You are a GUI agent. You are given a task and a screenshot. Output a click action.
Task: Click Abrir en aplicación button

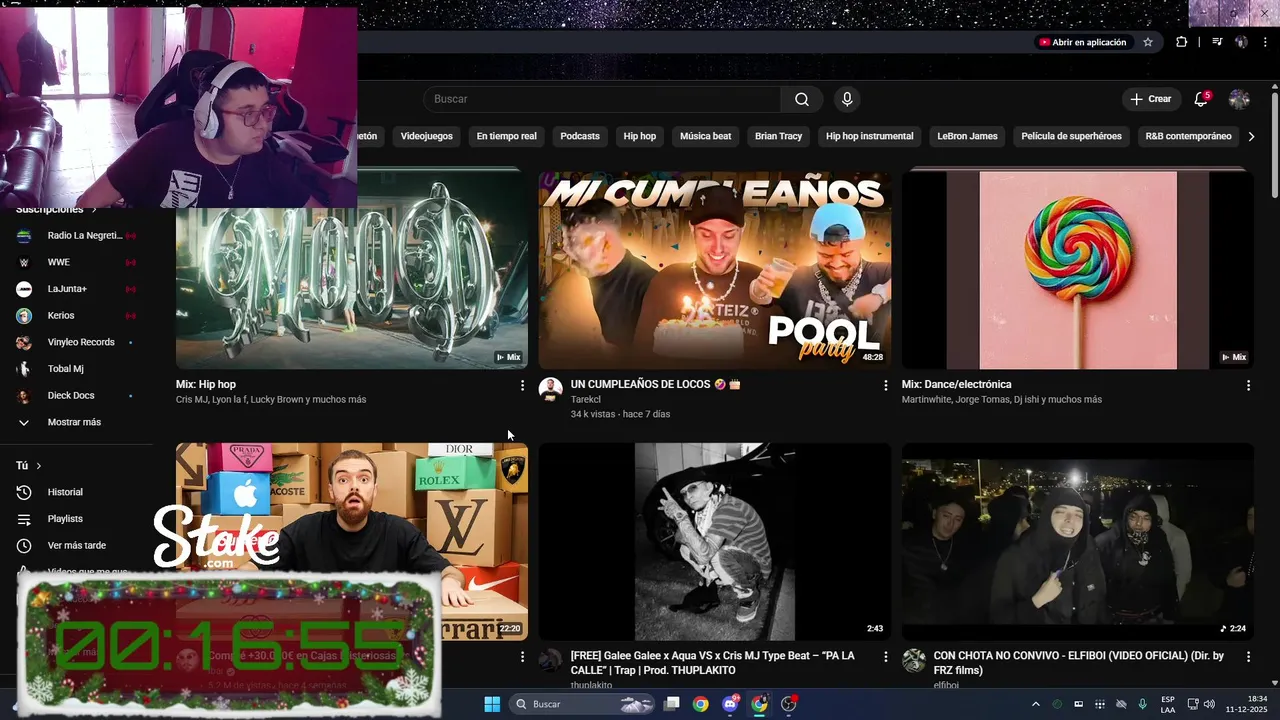[1082, 42]
